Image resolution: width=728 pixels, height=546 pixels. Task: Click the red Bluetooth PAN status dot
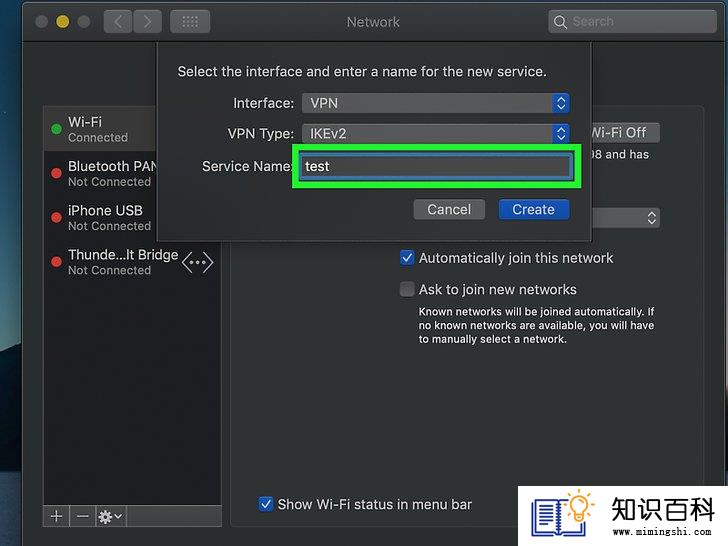56,173
